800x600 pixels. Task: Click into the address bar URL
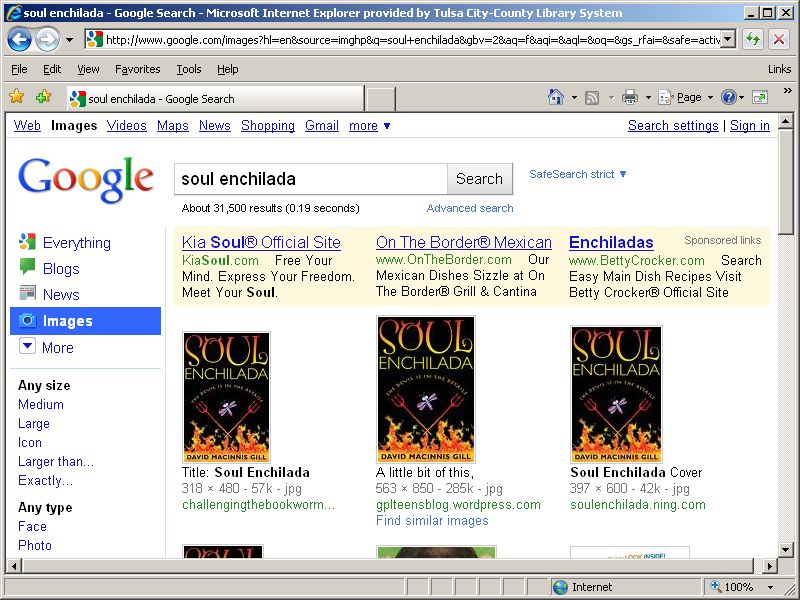[412, 39]
